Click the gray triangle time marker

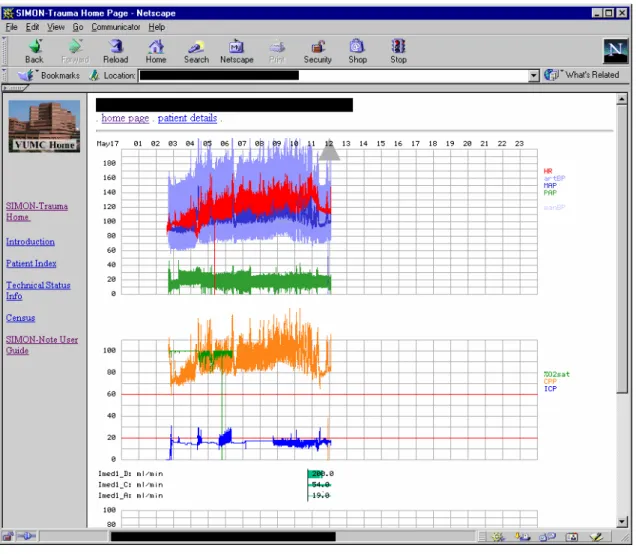click(329, 151)
